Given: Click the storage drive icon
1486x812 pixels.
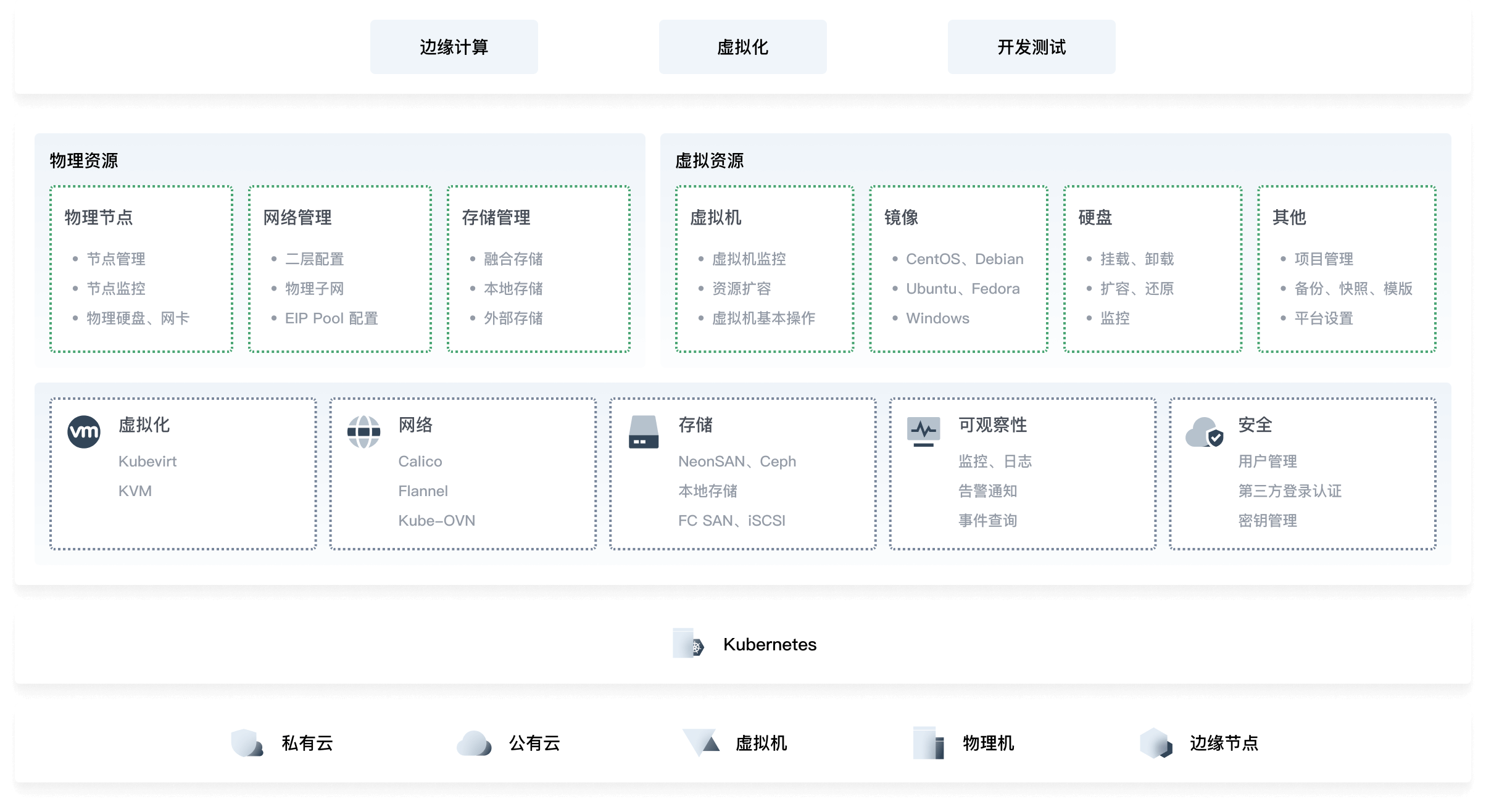Looking at the screenshot, I should 644,432.
